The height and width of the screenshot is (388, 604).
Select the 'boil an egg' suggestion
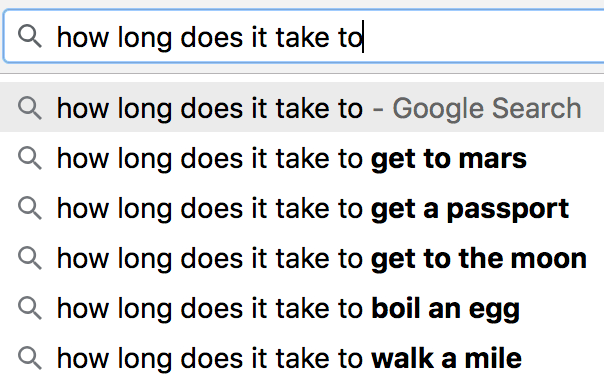point(302,309)
